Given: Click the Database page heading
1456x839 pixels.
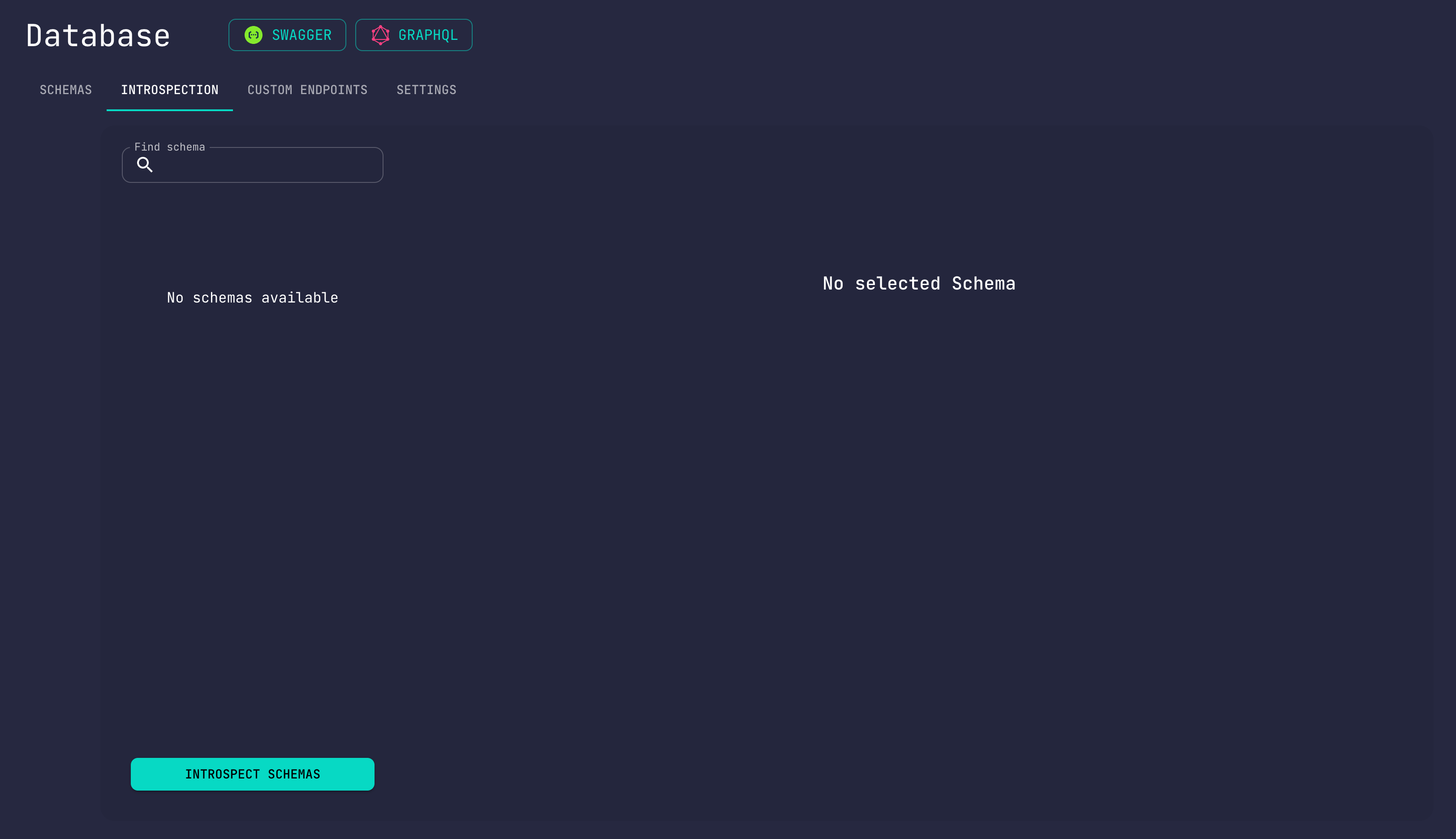Looking at the screenshot, I should 99,36.
